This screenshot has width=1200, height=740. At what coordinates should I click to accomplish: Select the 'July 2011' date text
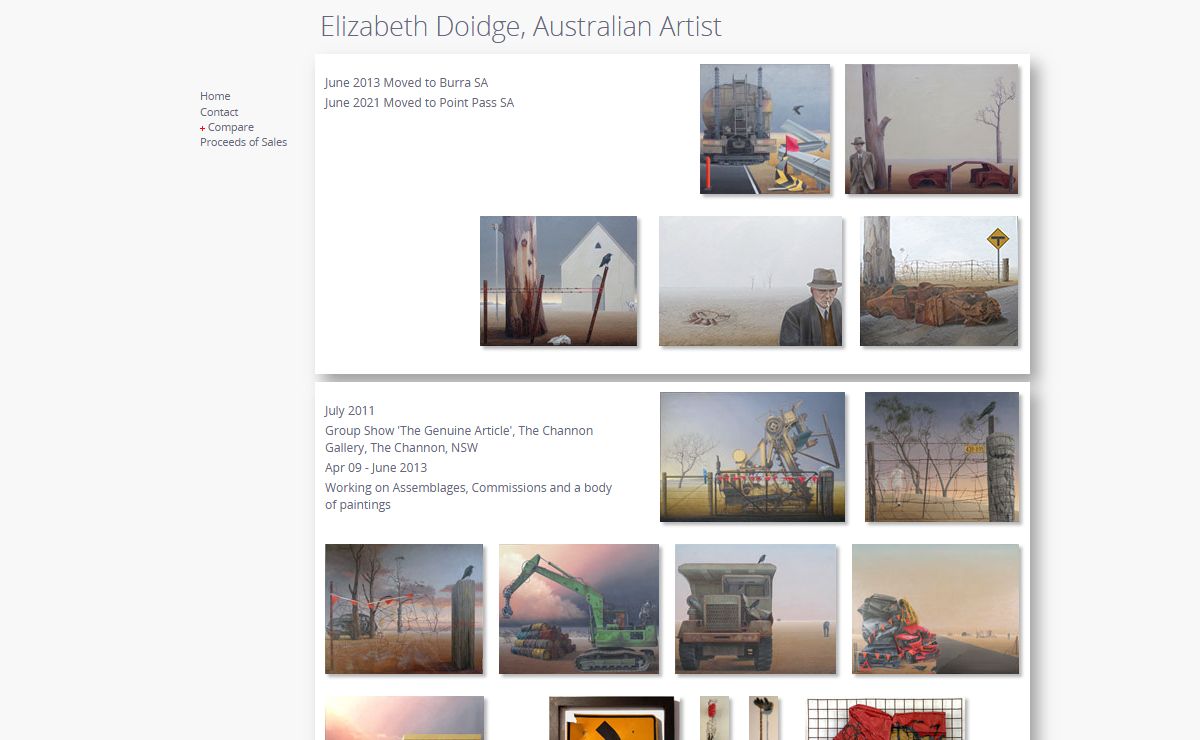[349, 411]
